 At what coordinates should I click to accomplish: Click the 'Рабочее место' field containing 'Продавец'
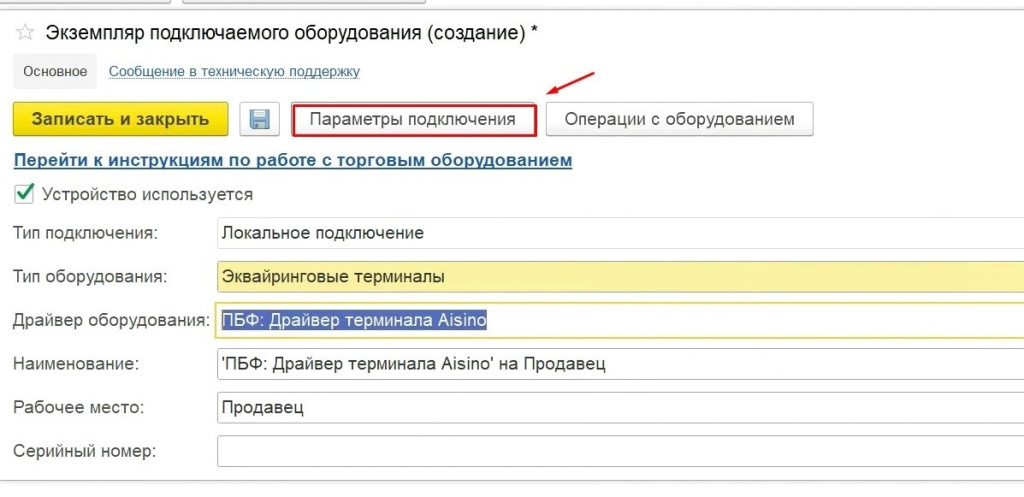618,408
